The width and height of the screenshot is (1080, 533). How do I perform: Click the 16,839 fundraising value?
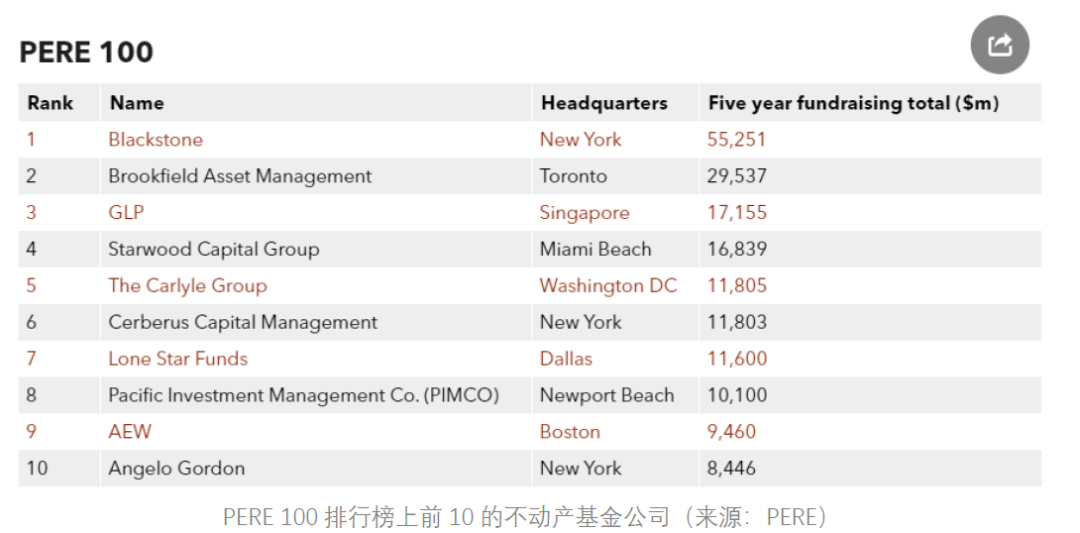tap(736, 249)
